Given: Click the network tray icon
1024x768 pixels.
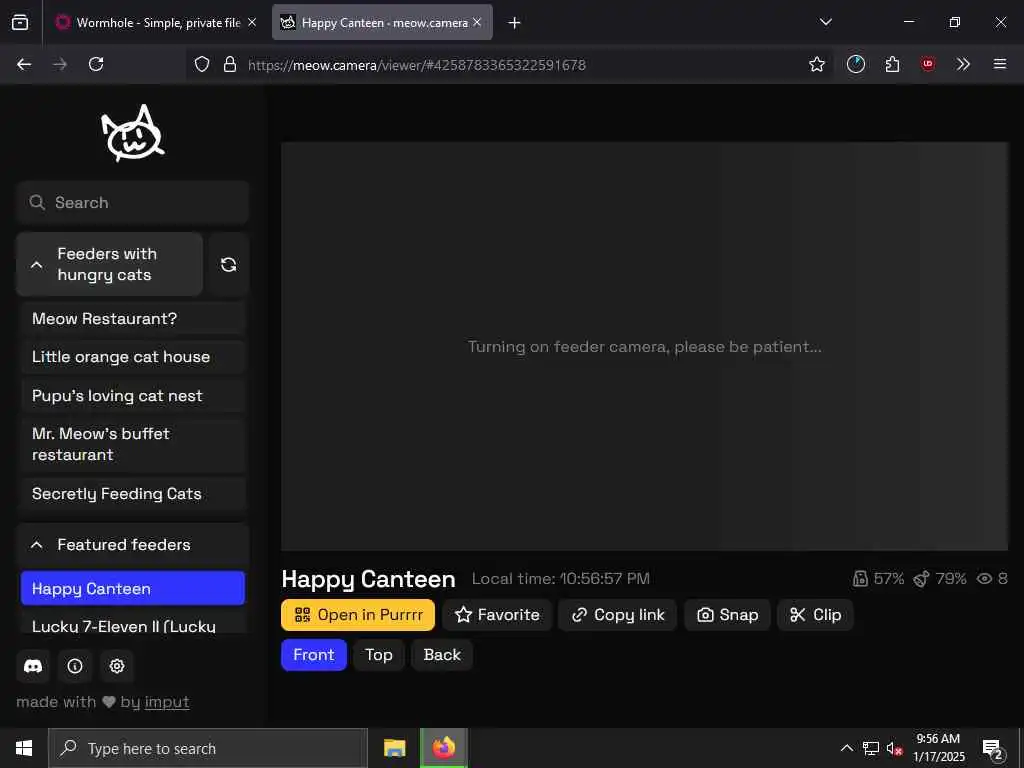Looking at the screenshot, I should [871, 748].
